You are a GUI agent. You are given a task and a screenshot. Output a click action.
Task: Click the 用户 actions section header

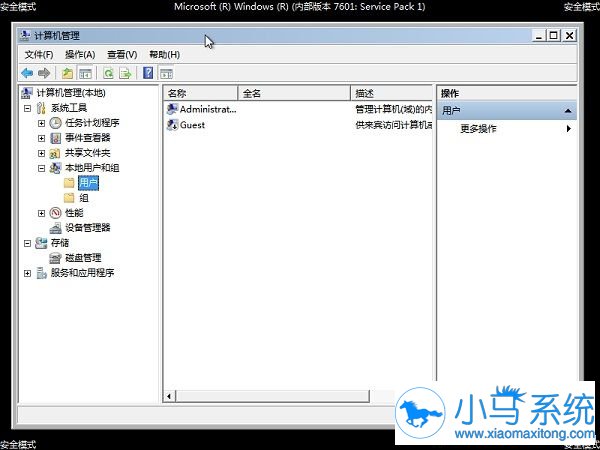click(x=507, y=111)
